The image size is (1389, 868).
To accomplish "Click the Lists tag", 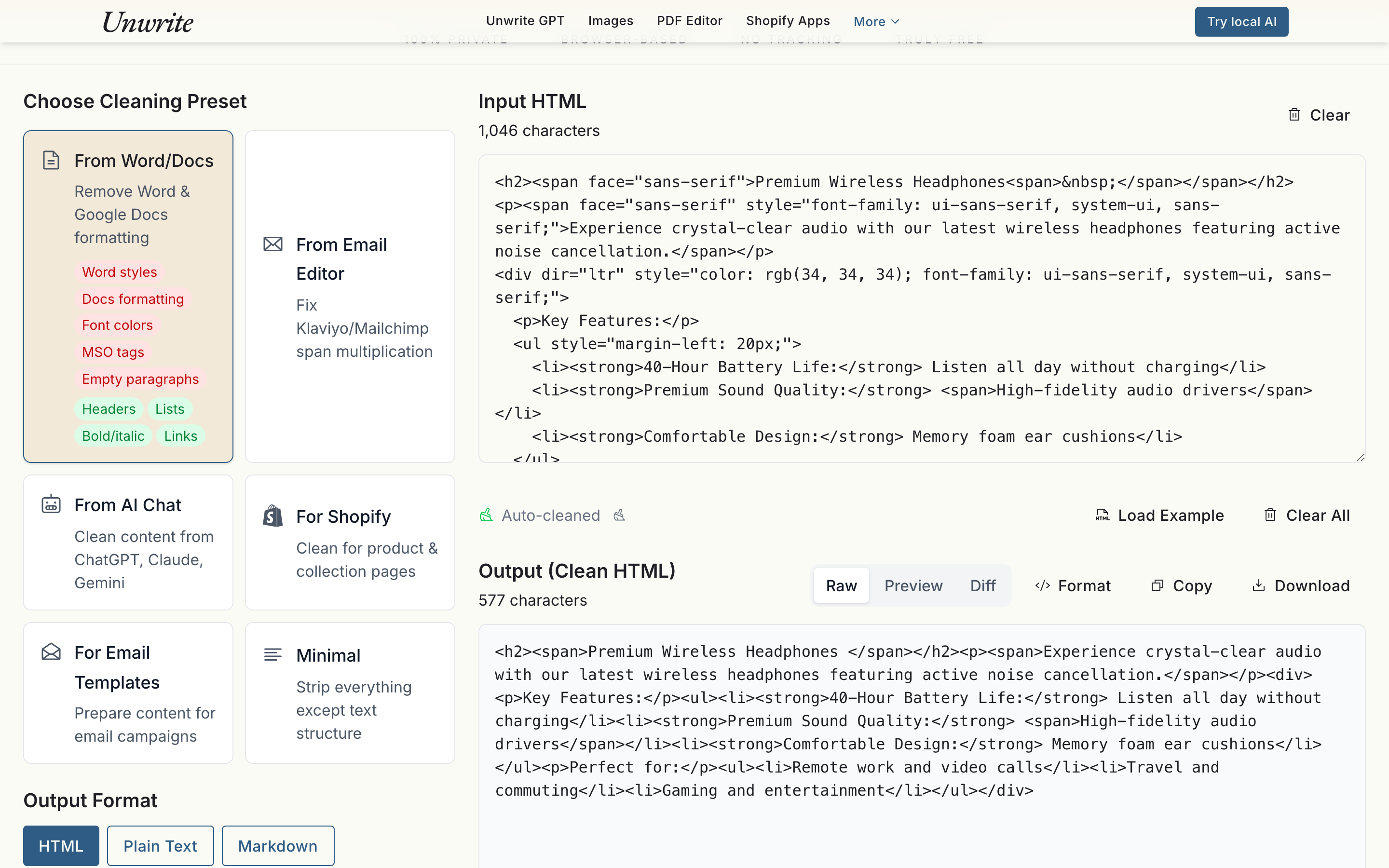I will tap(170, 409).
